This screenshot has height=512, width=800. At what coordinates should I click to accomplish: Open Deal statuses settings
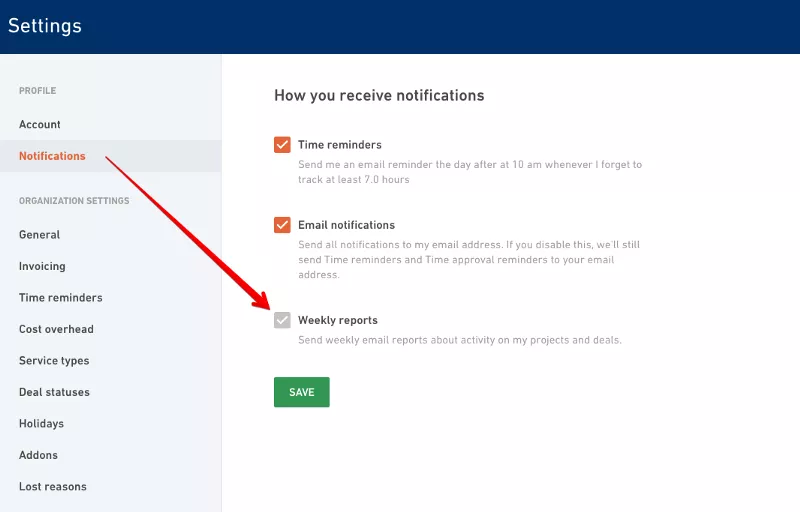[54, 392]
